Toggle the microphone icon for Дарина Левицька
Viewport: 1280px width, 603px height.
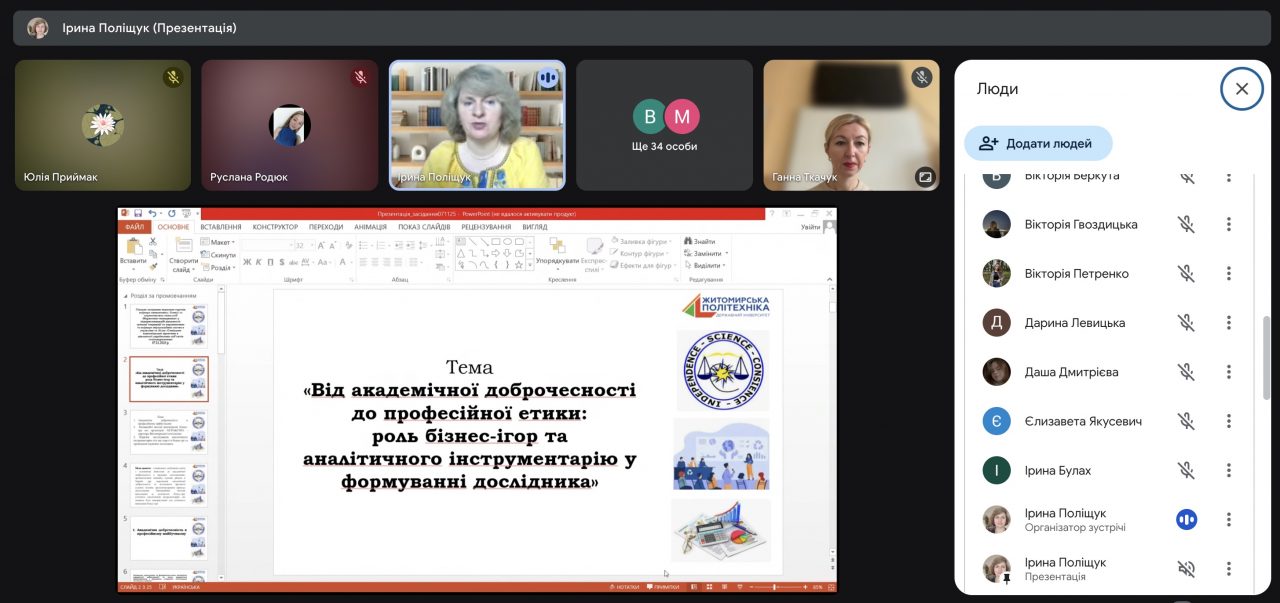[x=1186, y=323]
